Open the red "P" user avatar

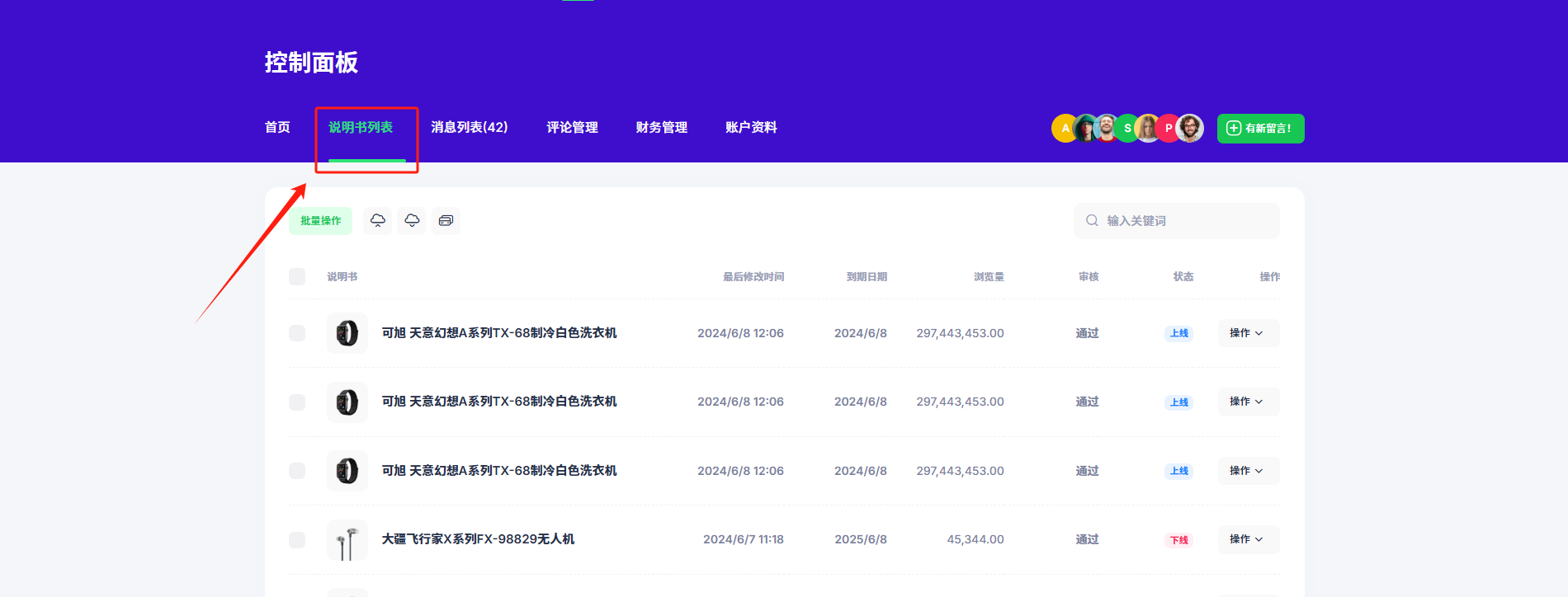[x=1168, y=129]
